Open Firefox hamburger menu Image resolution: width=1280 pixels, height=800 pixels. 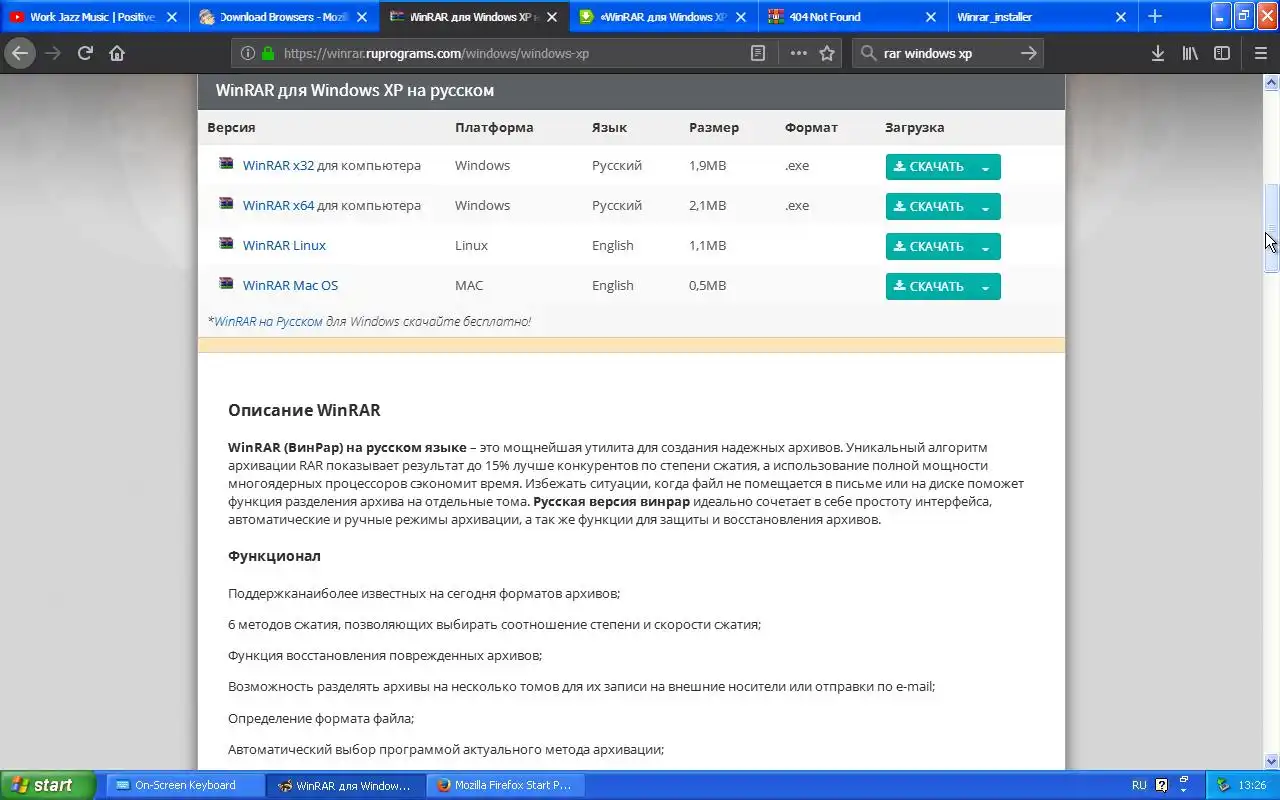1260,53
